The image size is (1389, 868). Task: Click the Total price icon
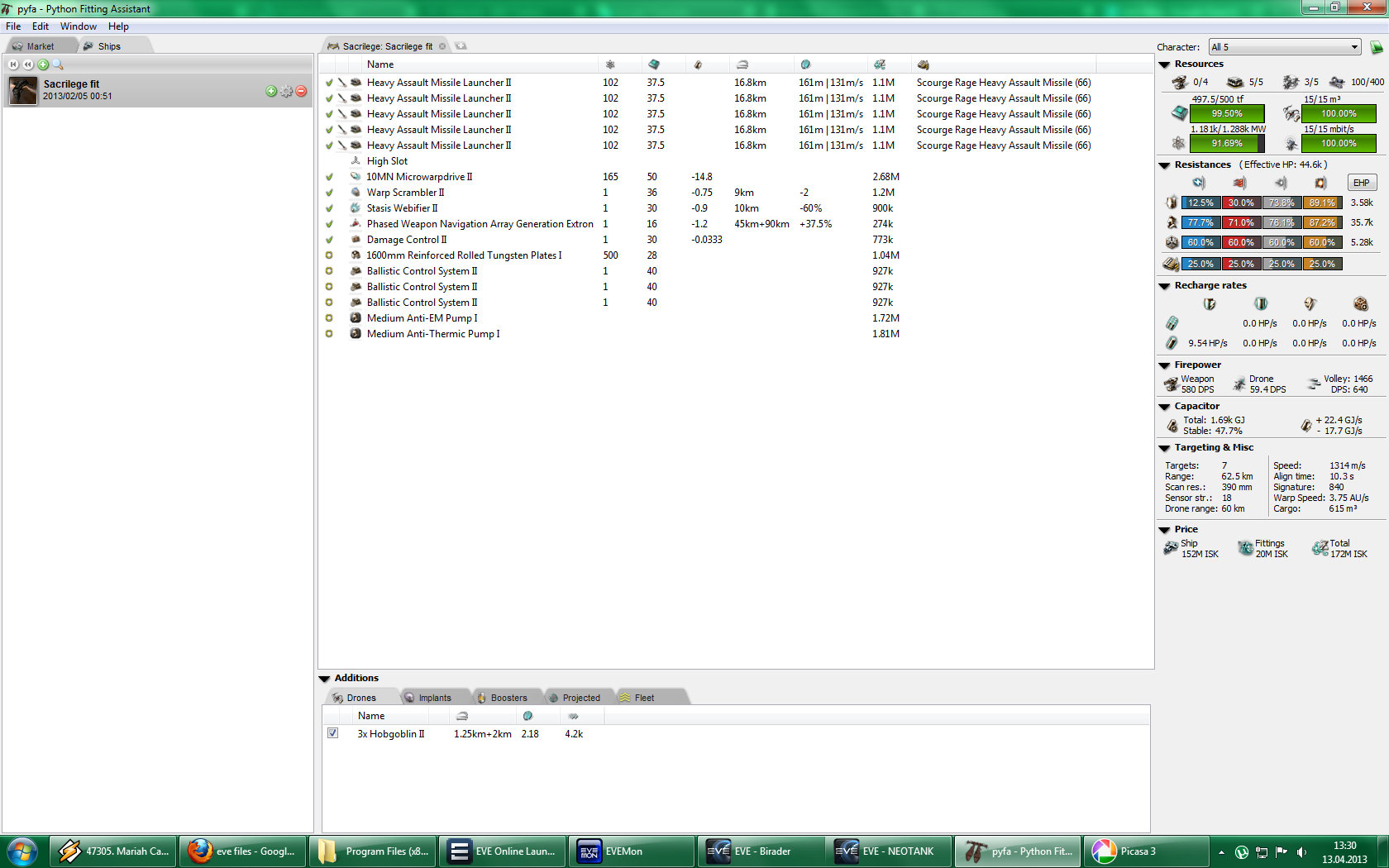(1320, 547)
